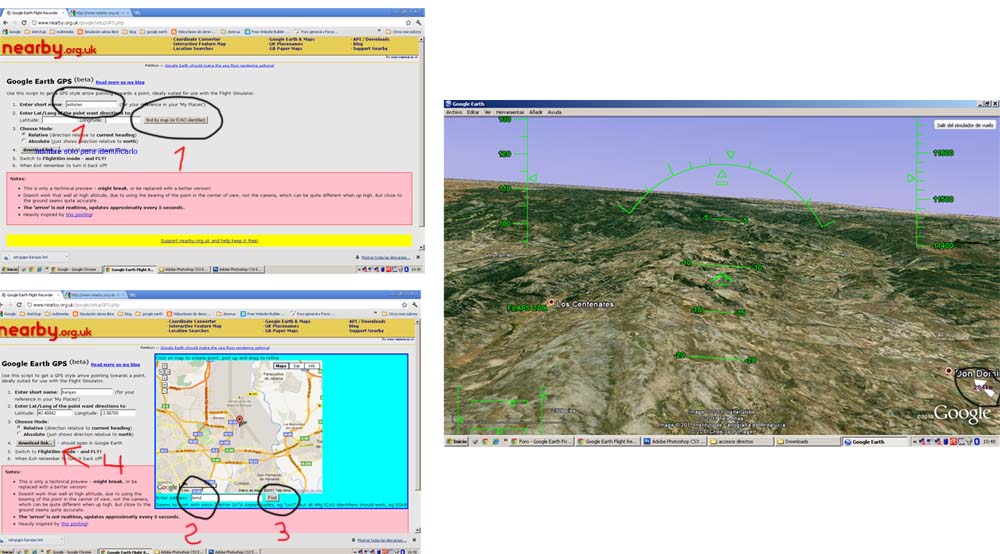This screenshot has height=554, width=1000.
Task: Select Sat view tab on bottom browser map
Action: point(297,366)
